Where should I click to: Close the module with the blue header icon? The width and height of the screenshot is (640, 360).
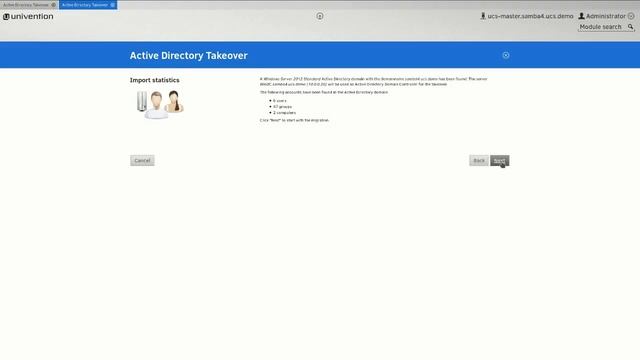pos(506,55)
